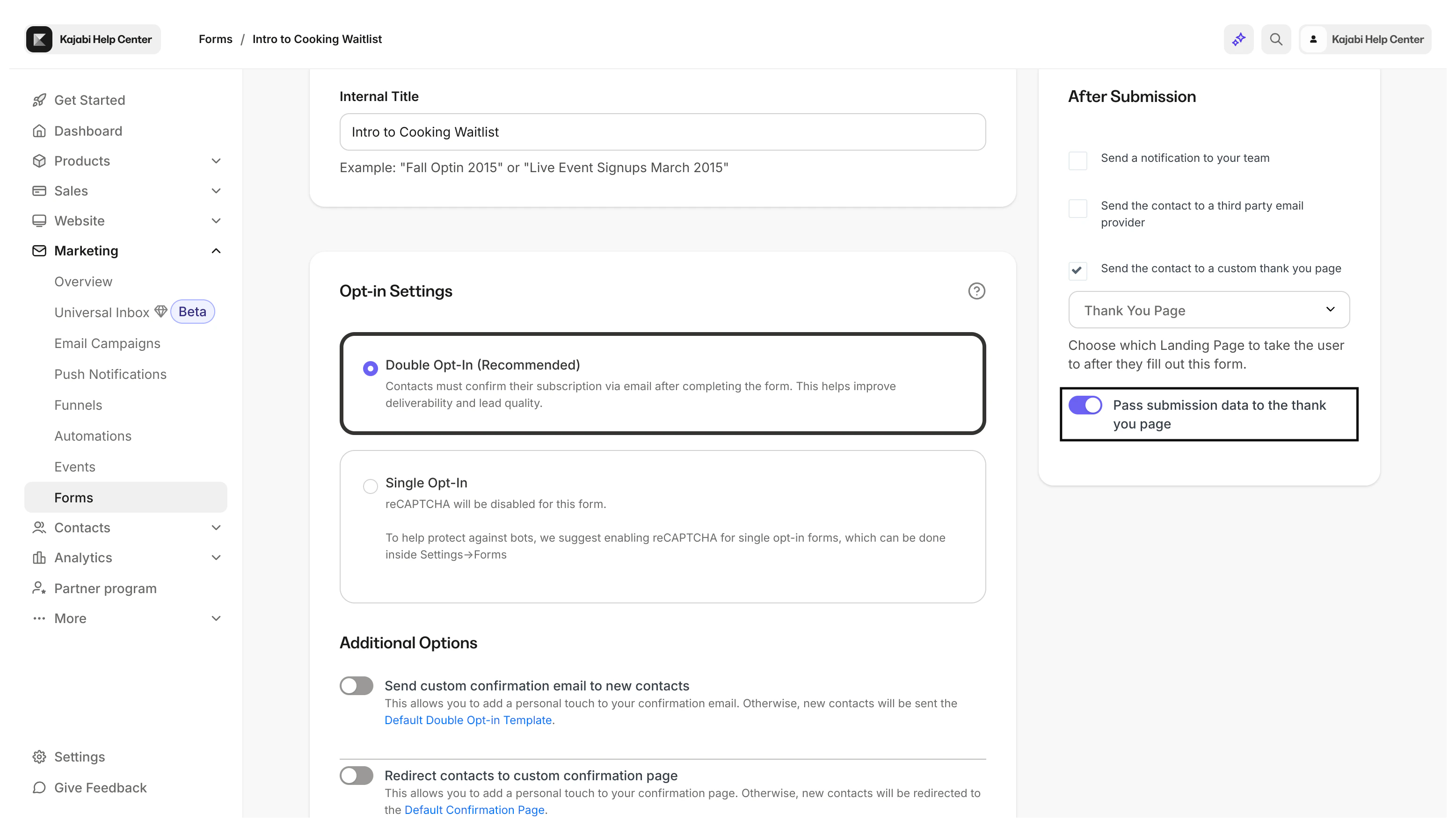Click the Give Feedback speech bubble icon
1456x827 pixels.
[x=39, y=788]
